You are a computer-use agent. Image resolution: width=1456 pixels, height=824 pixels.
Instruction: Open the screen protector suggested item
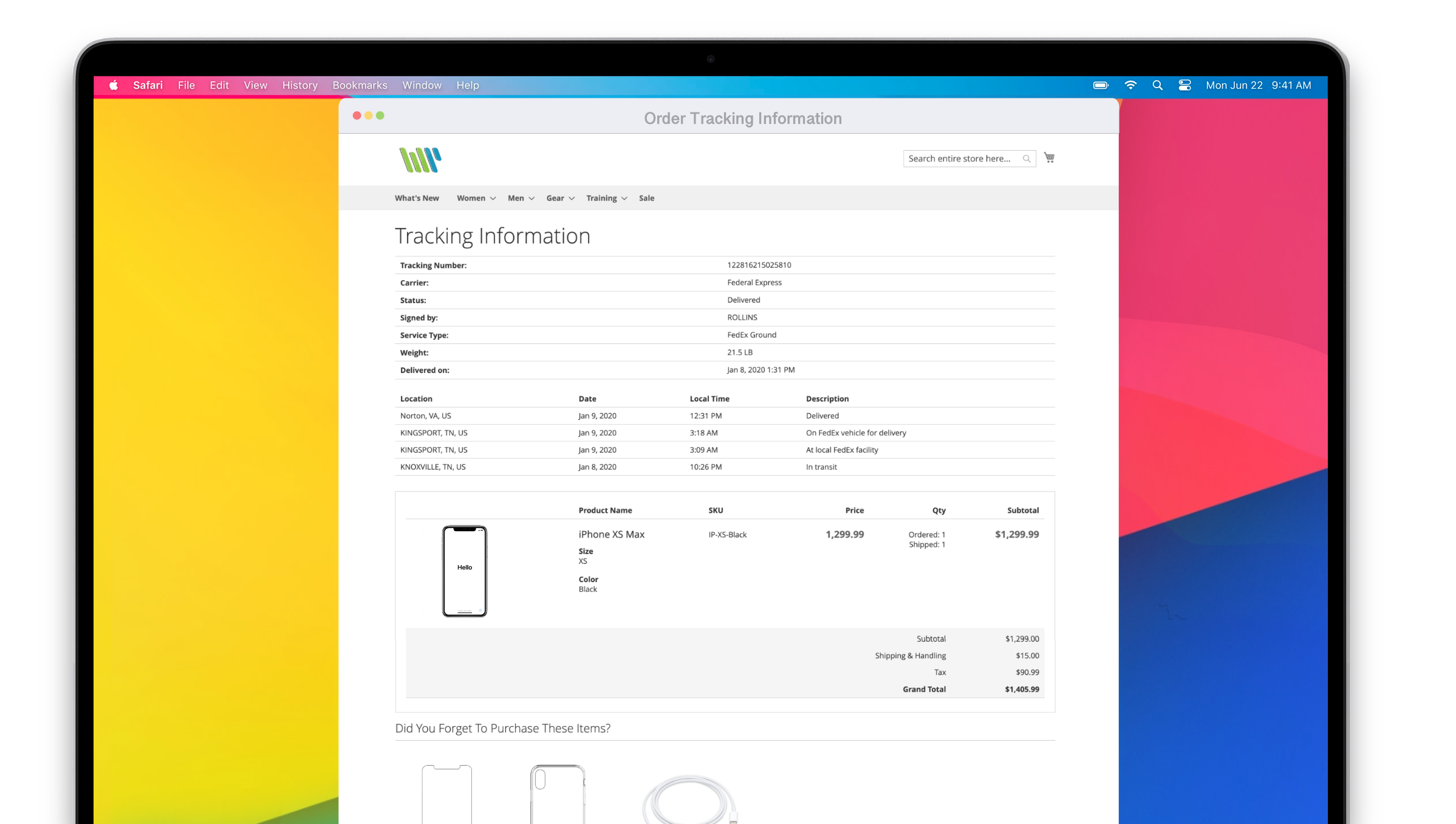click(x=447, y=794)
